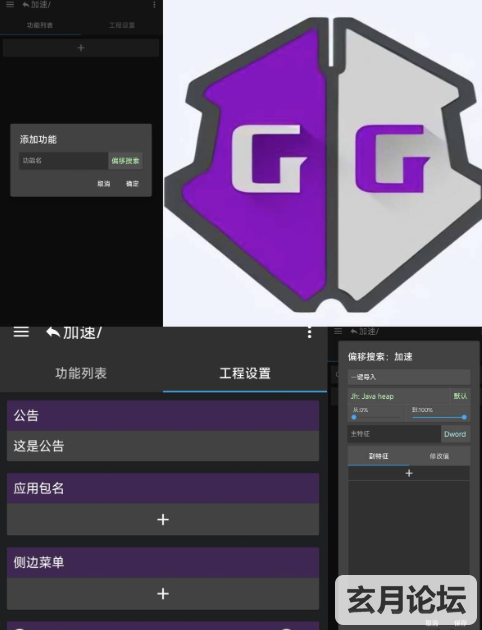
Task: Confirm the 添加功能 dialog with 确定
Action: tap(132, 184)
